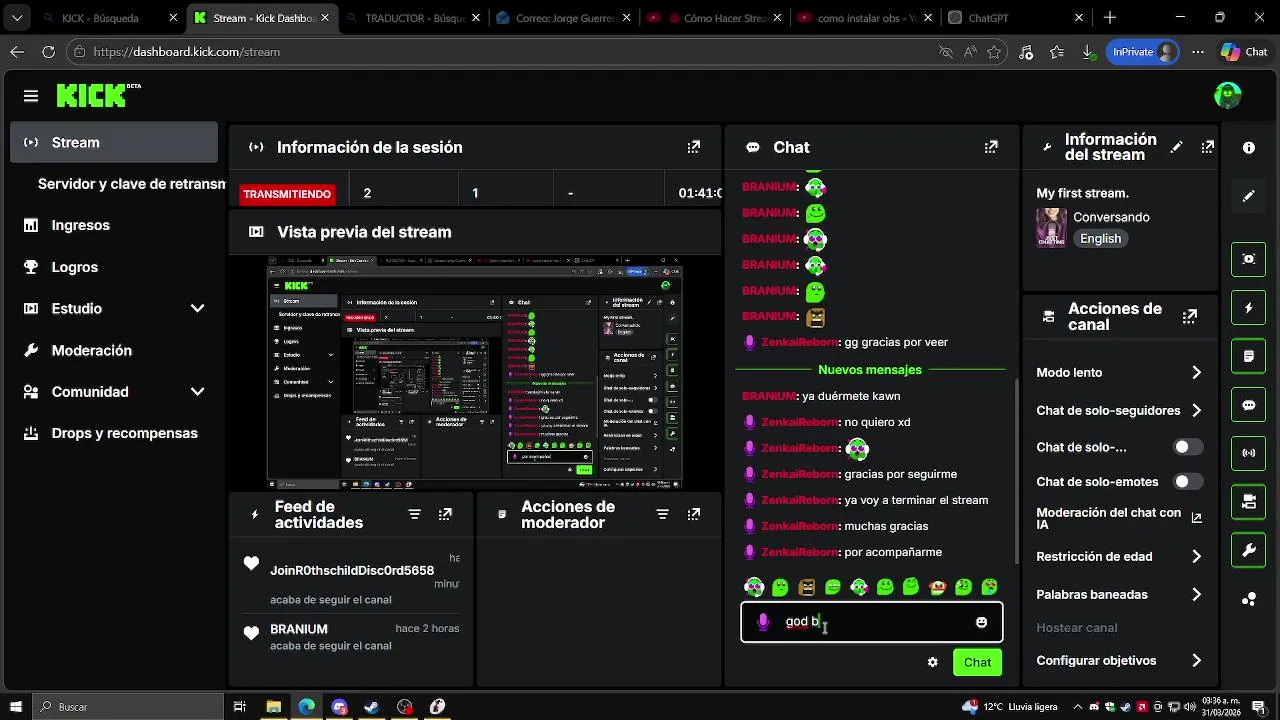This screenshot has width=1280, height=720.
Task: Expand Modo lento options
Action: 1196,372
